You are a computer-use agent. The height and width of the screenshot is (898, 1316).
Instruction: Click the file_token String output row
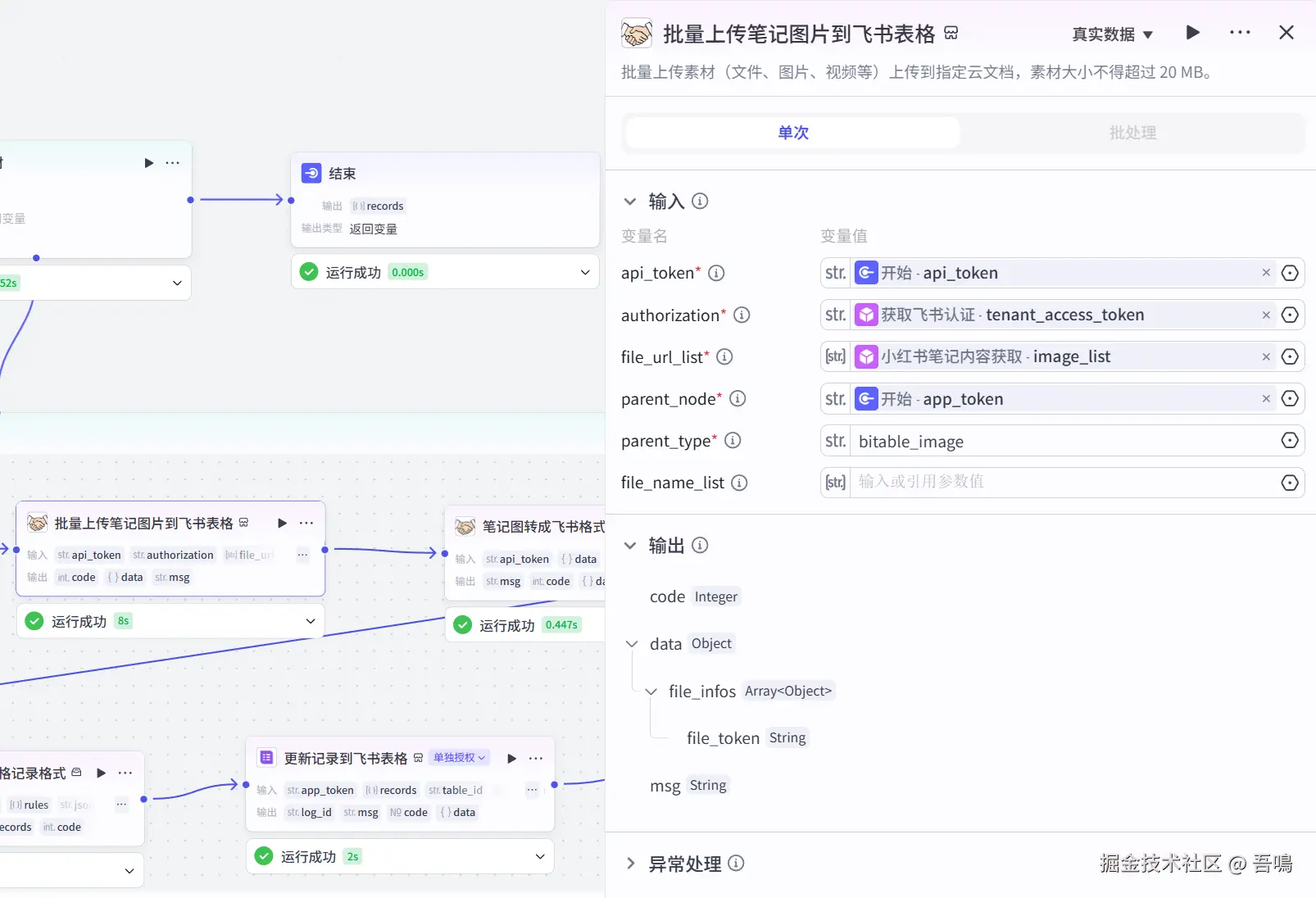point(746,738)
